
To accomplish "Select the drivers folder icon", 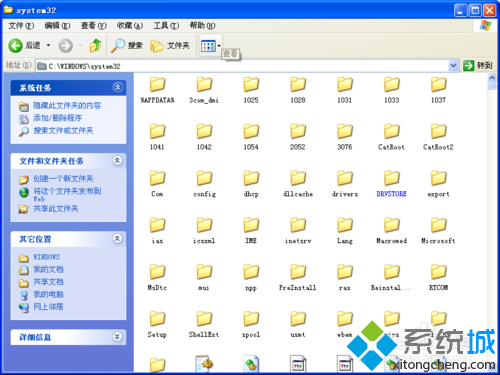I will tap(345, 178).
